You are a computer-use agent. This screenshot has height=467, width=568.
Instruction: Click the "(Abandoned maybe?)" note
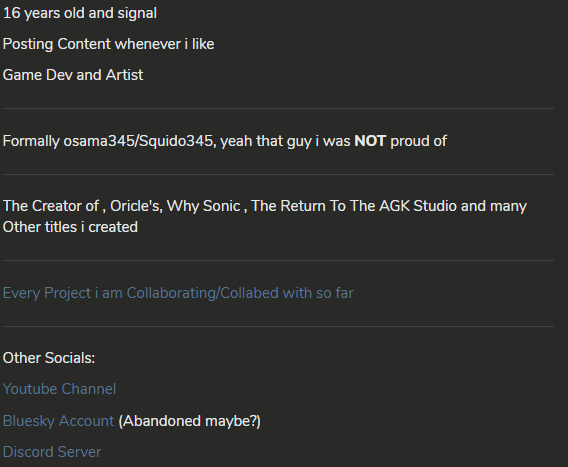click(x=189, y=421)
